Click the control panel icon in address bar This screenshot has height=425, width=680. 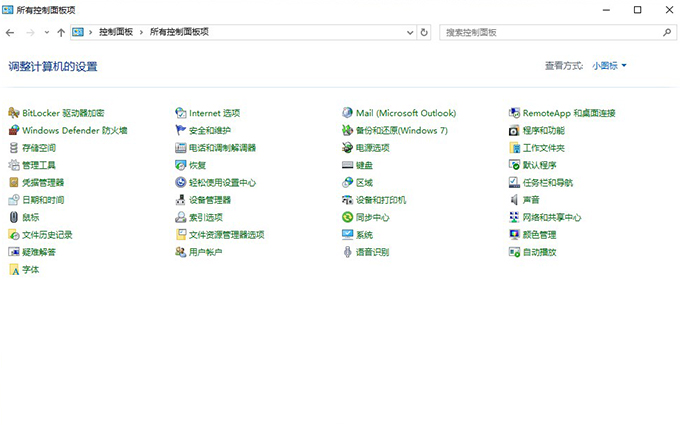[78, 32]
